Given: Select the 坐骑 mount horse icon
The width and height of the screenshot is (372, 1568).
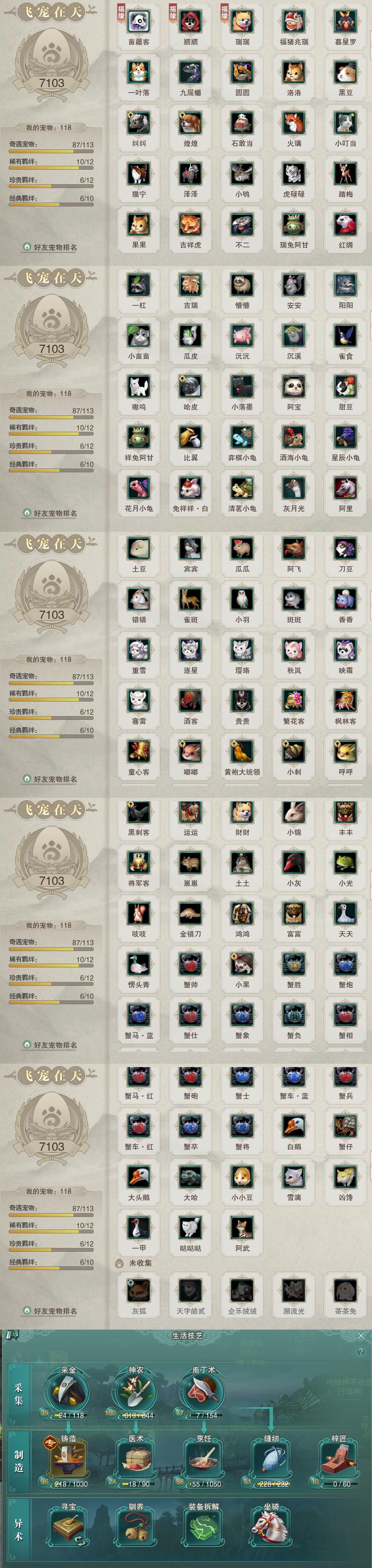Looking at the screenshot, I should click(271, 1528).
